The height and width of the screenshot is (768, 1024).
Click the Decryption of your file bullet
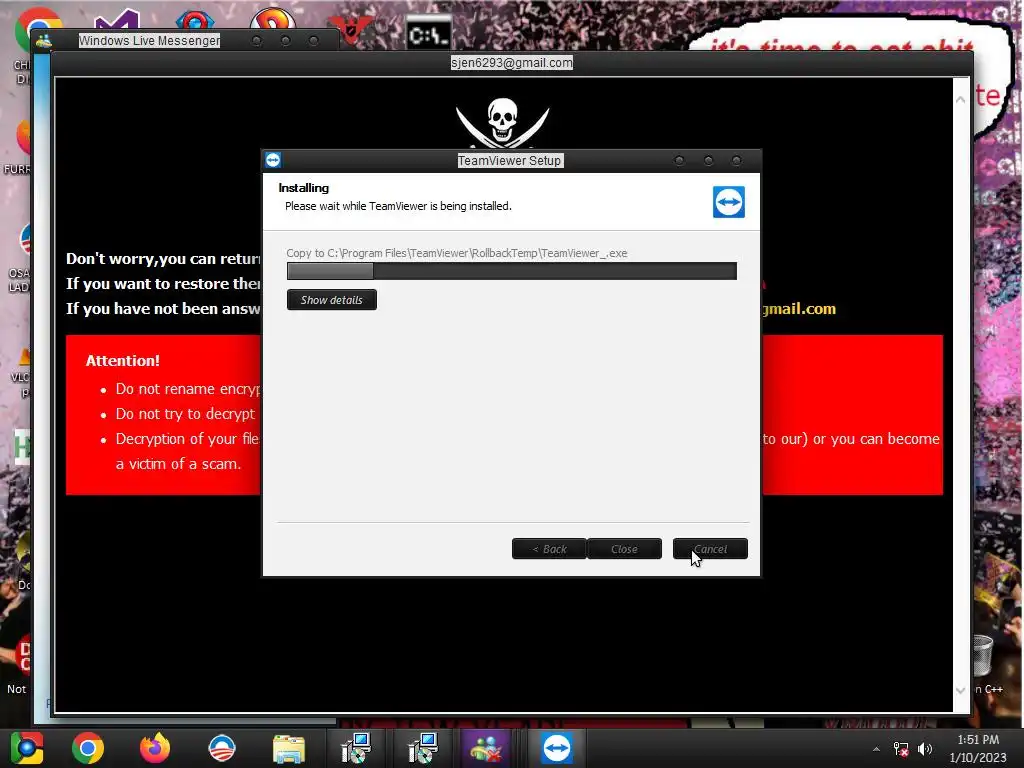tap(187, 438)
